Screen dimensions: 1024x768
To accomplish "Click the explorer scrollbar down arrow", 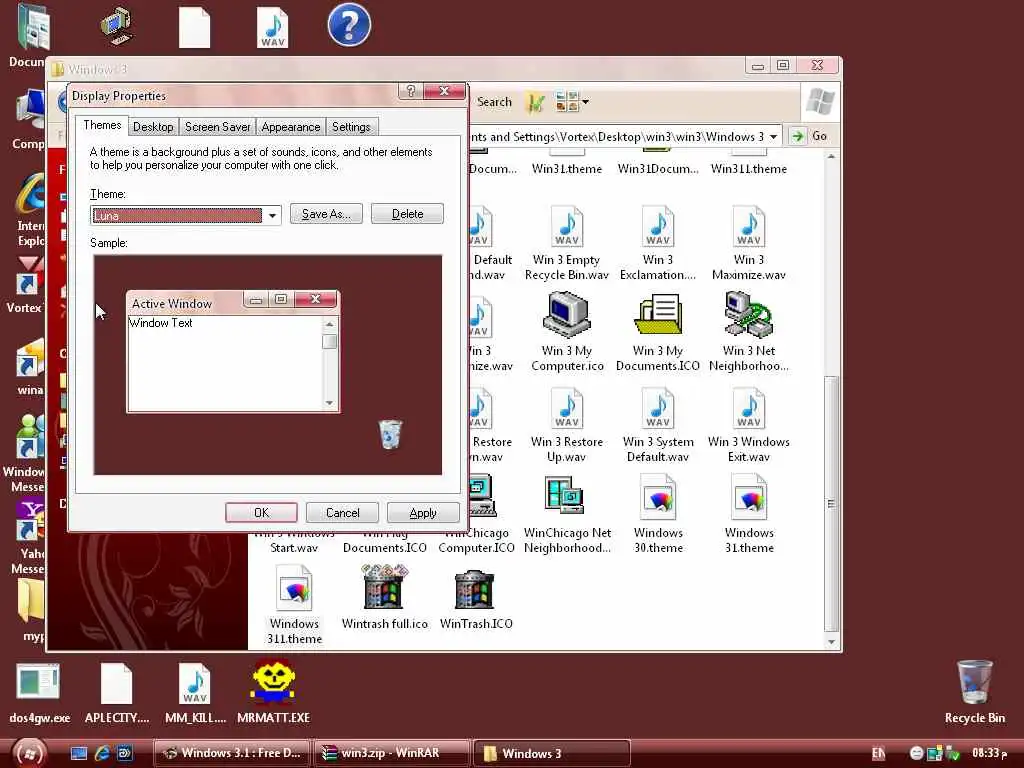I will 831,642.
